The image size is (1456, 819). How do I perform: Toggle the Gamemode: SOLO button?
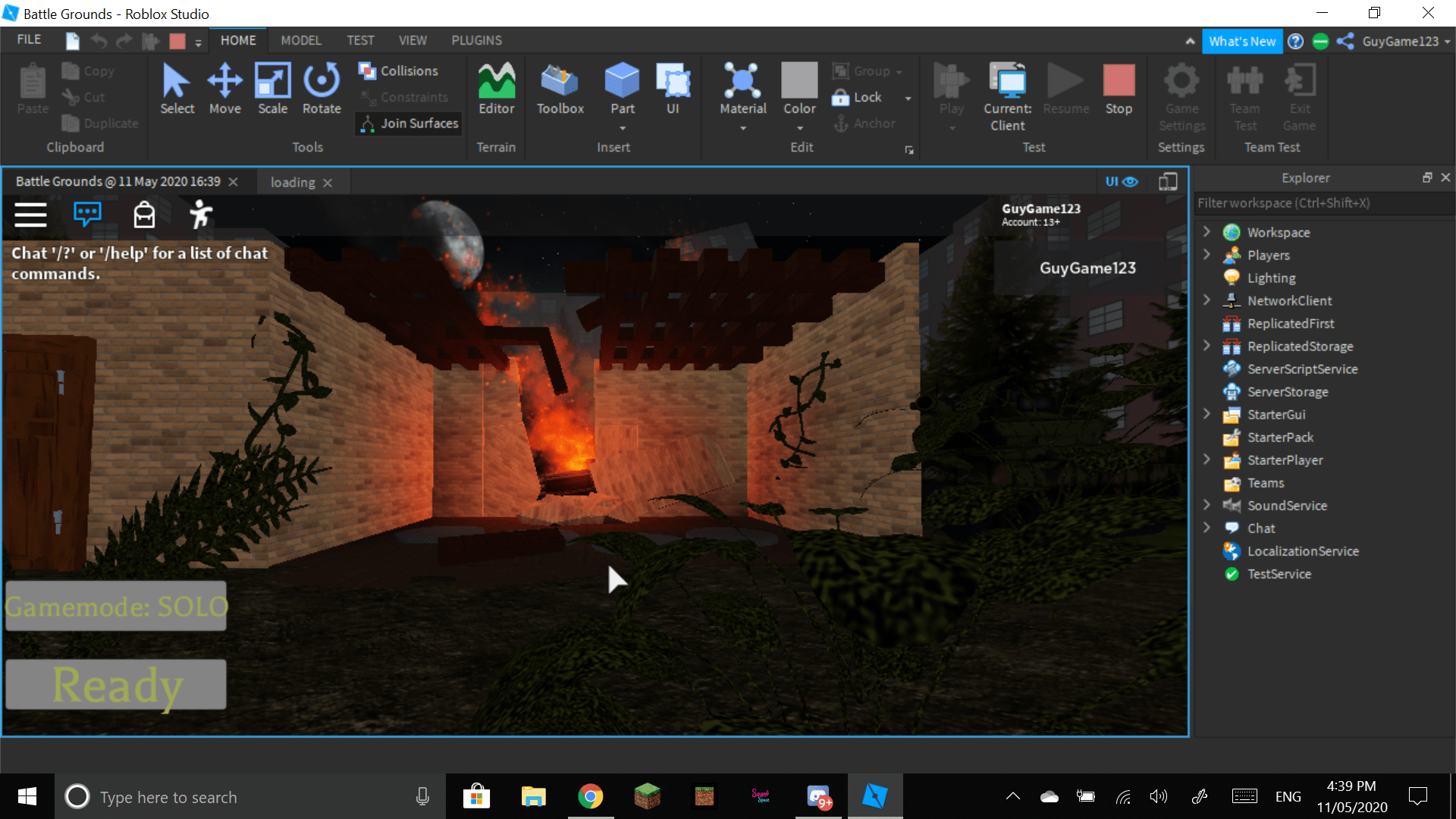116,606
